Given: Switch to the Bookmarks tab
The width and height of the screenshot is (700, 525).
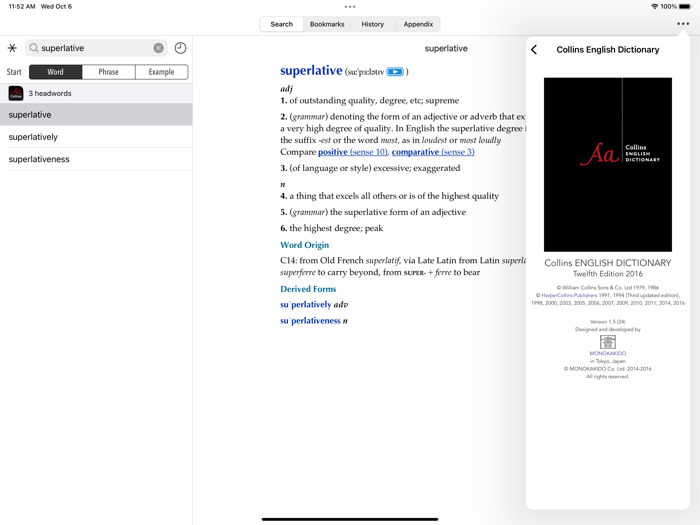Looking at the screenshot, I should (x=327, y=24).
